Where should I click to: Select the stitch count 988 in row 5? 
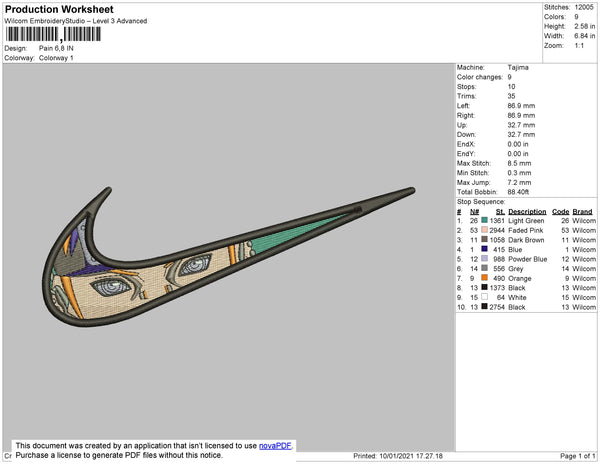point(499,259)
